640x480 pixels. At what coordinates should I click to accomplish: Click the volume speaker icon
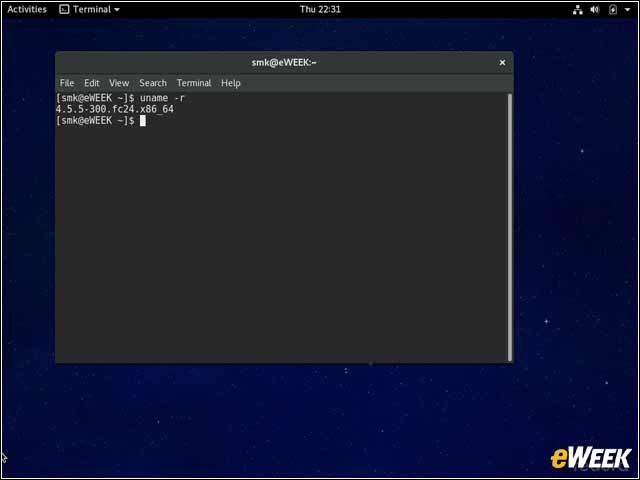point(595,9)
